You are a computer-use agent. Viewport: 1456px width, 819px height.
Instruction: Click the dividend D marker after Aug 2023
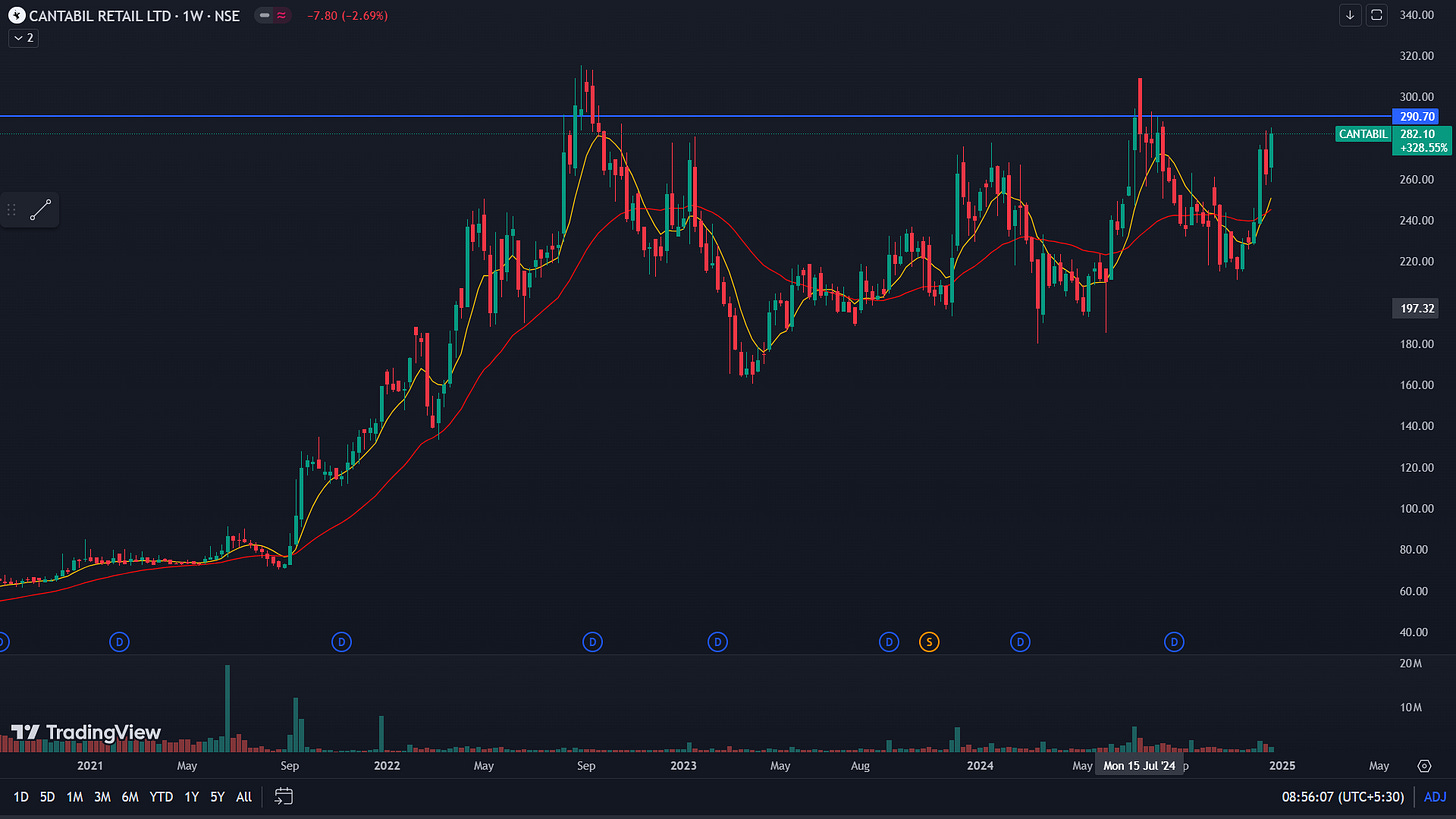click(x=888, y=641)
